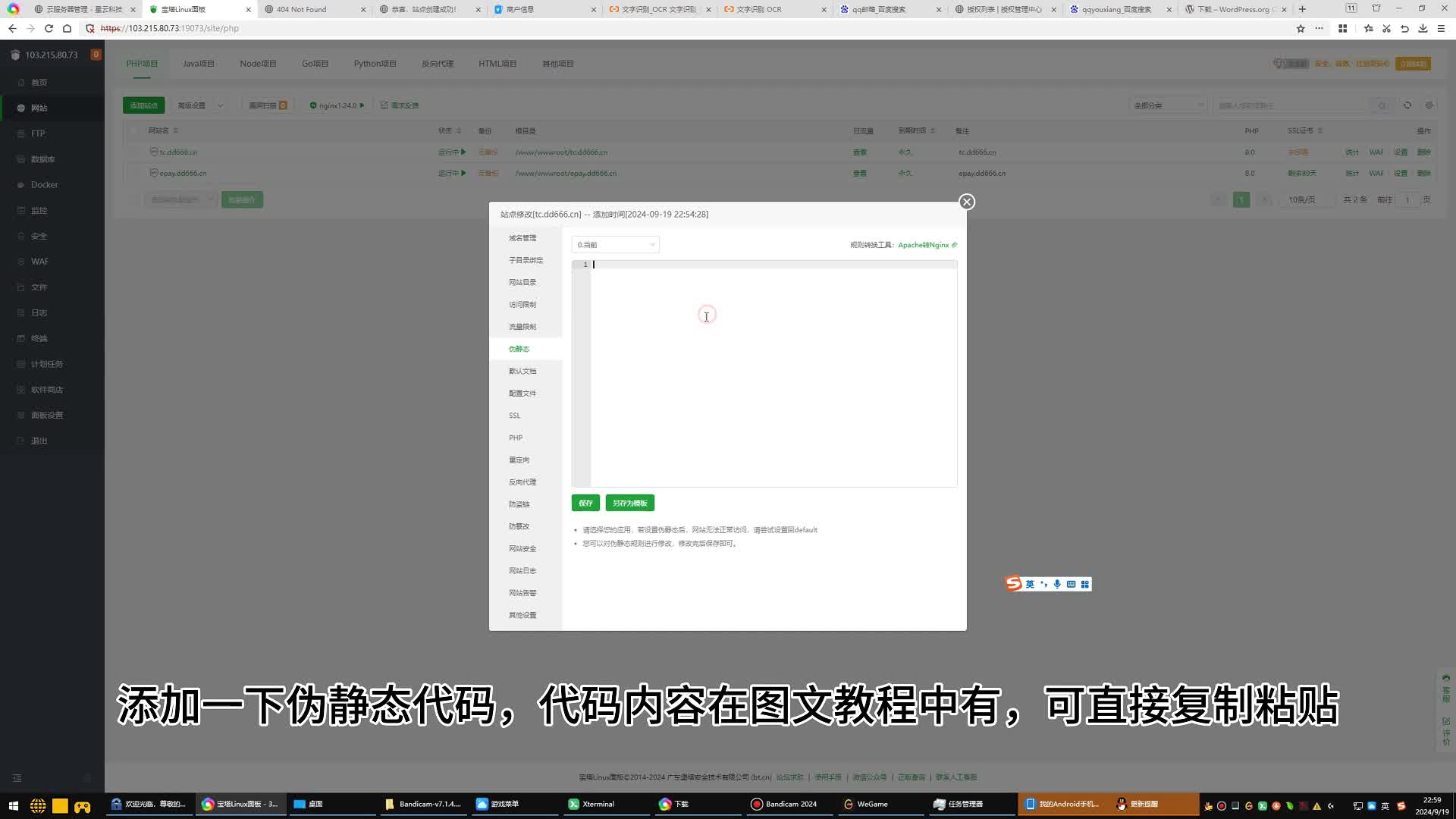Open the Windows Start menu

[13, 805]
